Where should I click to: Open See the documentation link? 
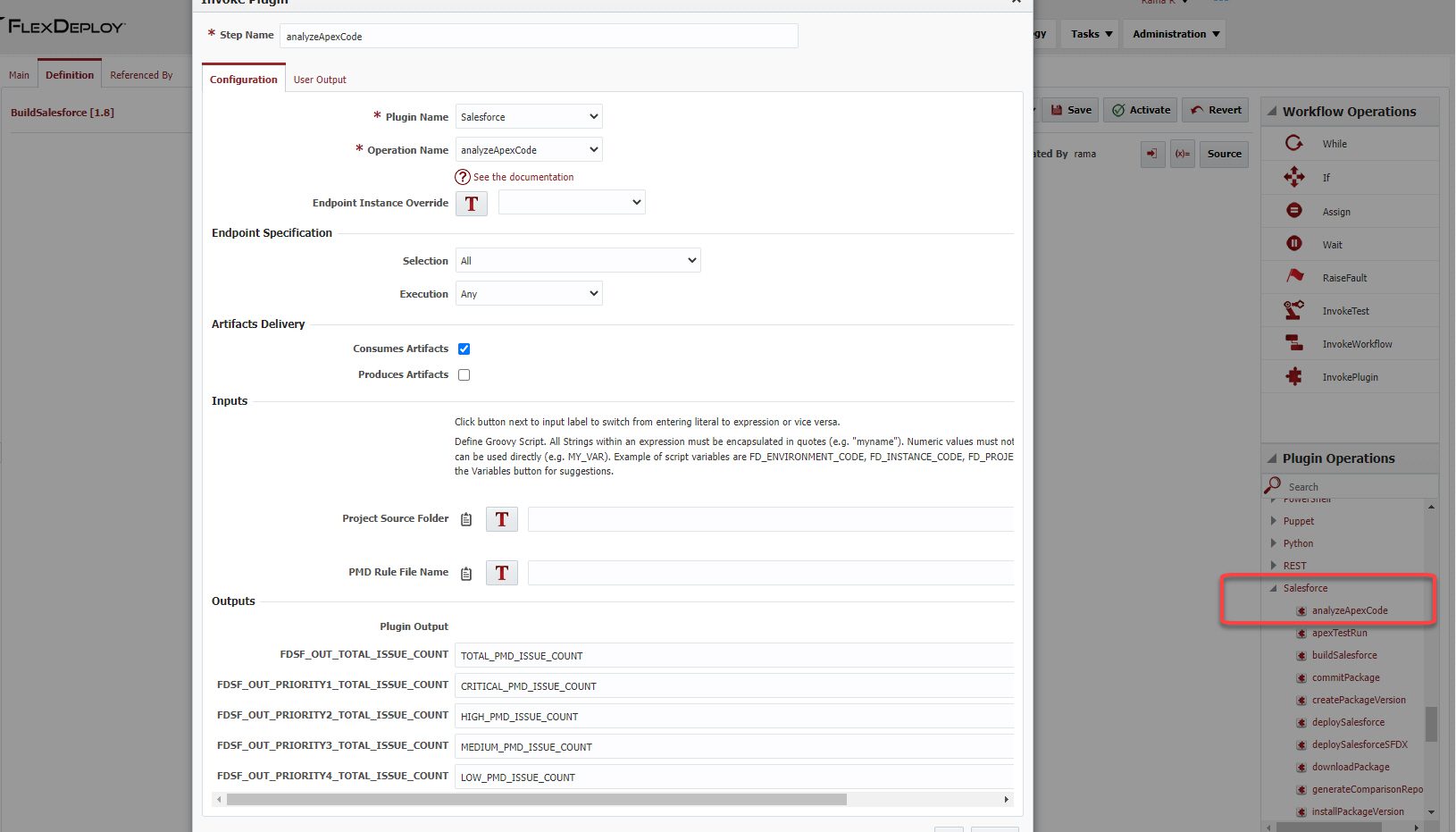tap(523, 177)
